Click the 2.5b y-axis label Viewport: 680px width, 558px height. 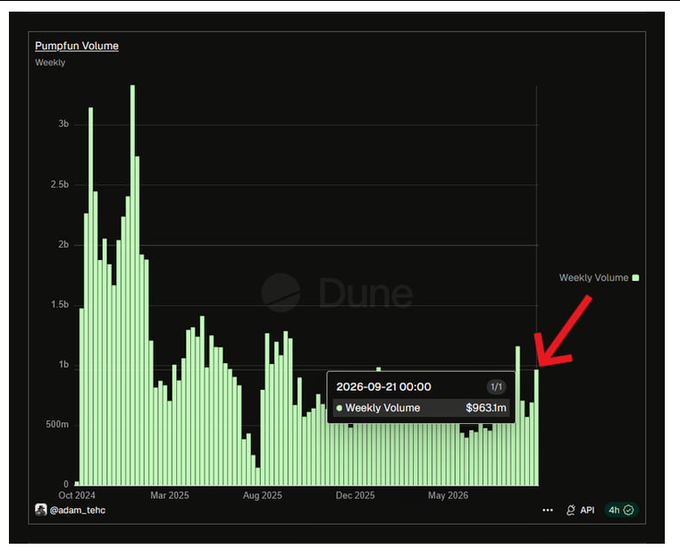[x=60, y=184]
